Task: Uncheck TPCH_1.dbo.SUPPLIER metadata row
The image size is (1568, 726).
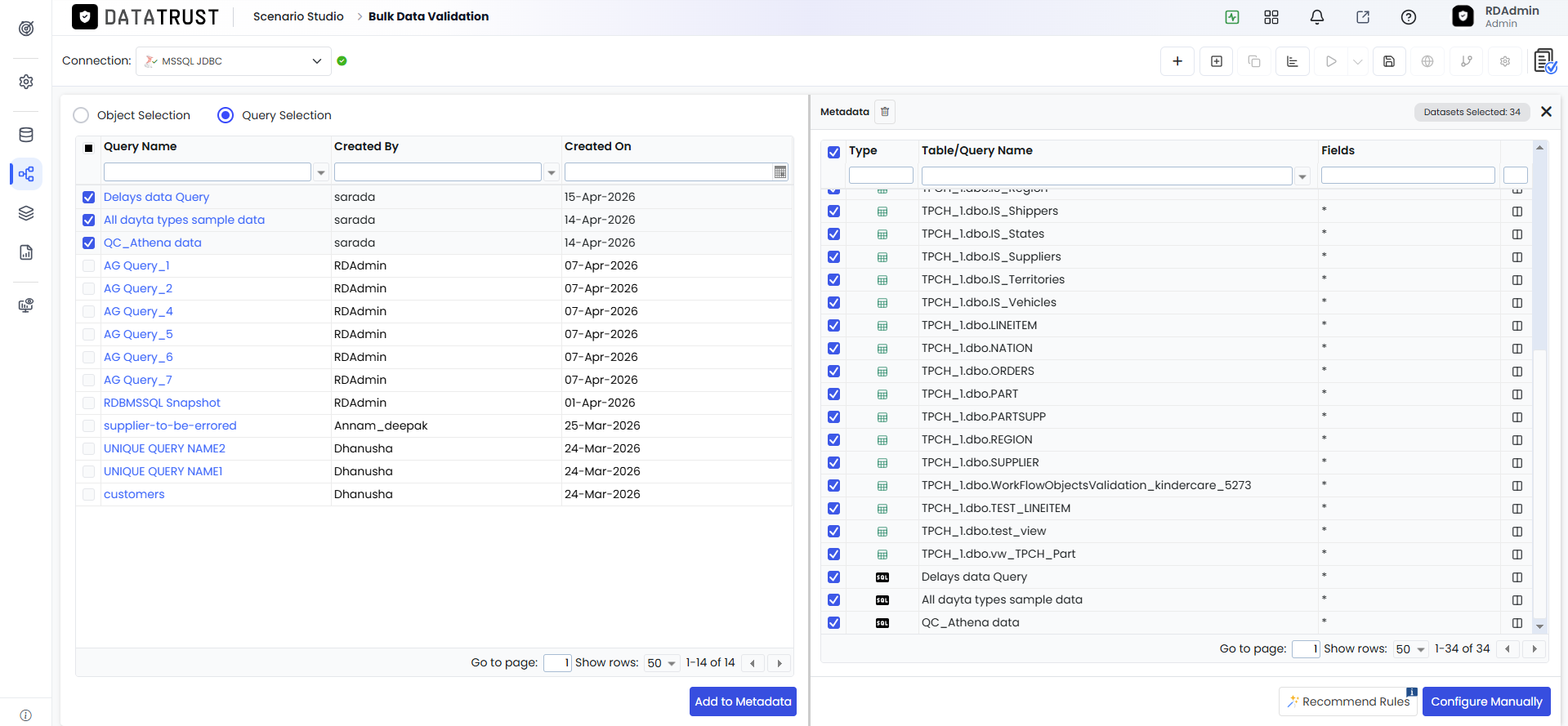Action: 833,463
